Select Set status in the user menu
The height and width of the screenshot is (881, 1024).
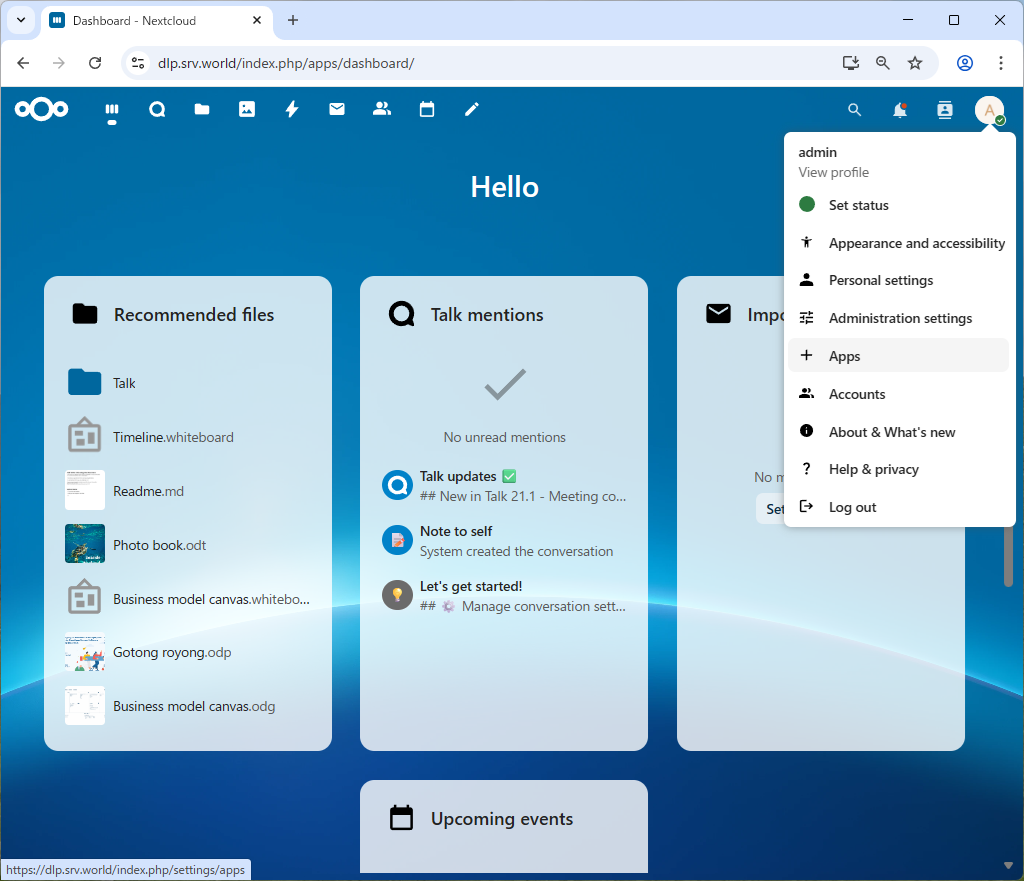pos(858,205)
